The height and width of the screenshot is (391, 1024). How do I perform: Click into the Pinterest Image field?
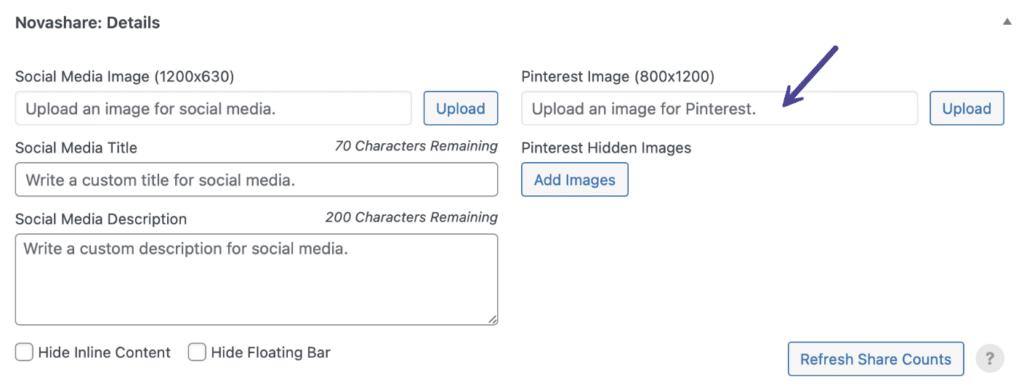pyautogui.click(x=720, y=108)
